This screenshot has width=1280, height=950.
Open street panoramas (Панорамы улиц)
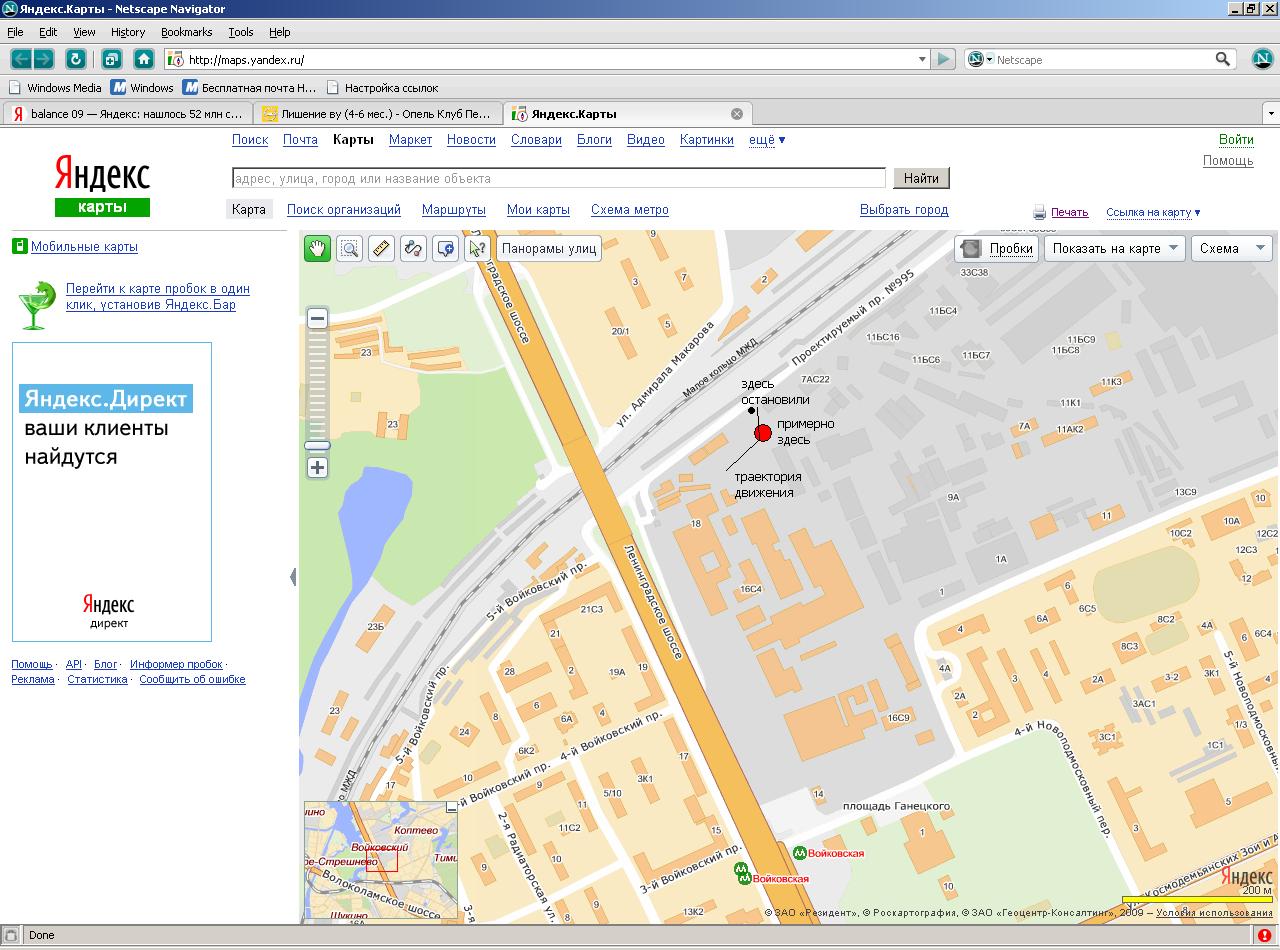[x=549, y=248]
